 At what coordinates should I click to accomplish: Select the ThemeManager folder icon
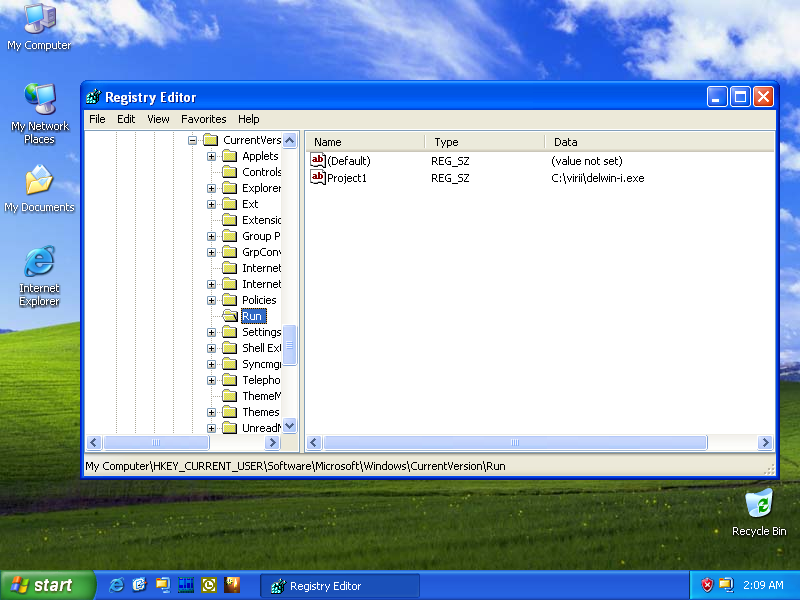pyautogui.click(x=230, y=396)
